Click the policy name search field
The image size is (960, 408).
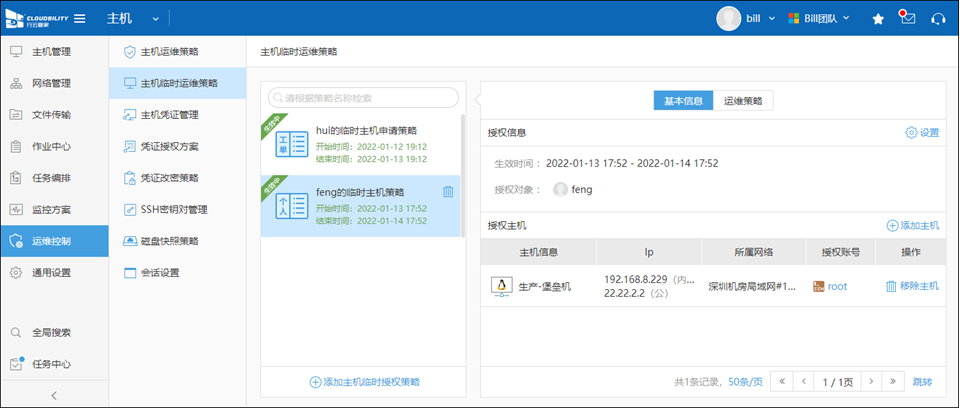tap(364, 98)
